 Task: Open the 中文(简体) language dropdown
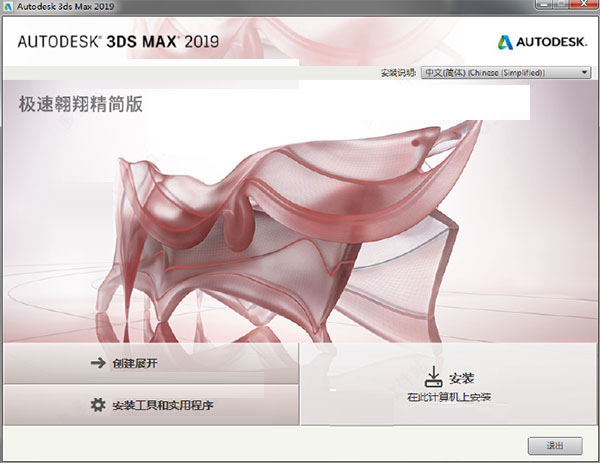(506, 72)
